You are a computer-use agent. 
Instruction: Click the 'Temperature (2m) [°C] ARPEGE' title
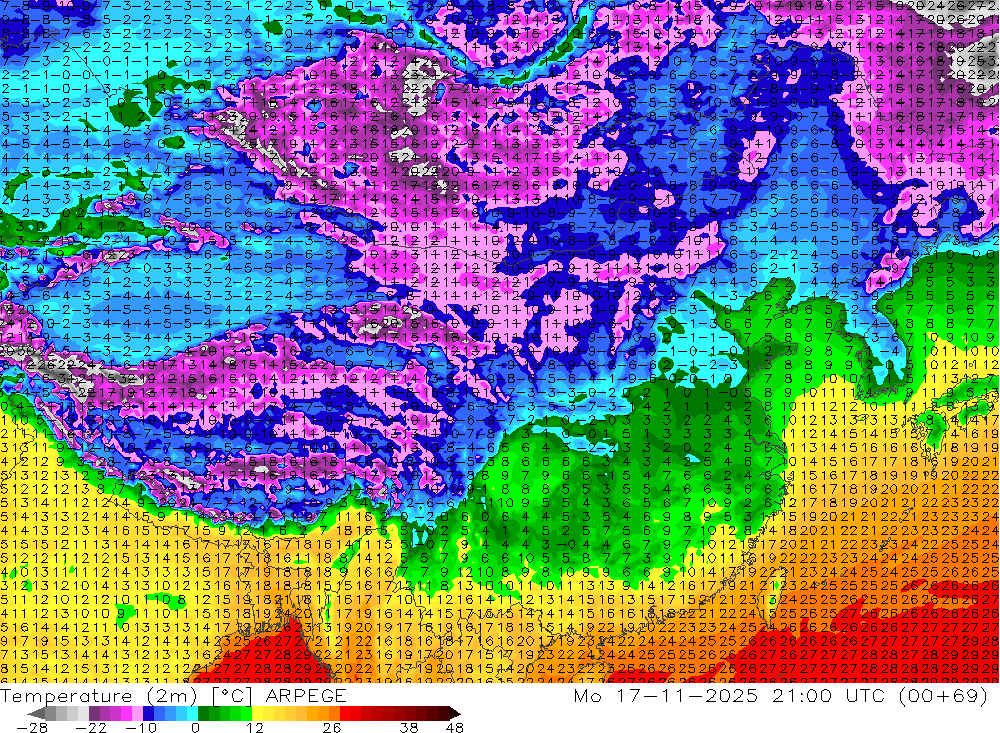pyautogui.click(x=173, y=695)
